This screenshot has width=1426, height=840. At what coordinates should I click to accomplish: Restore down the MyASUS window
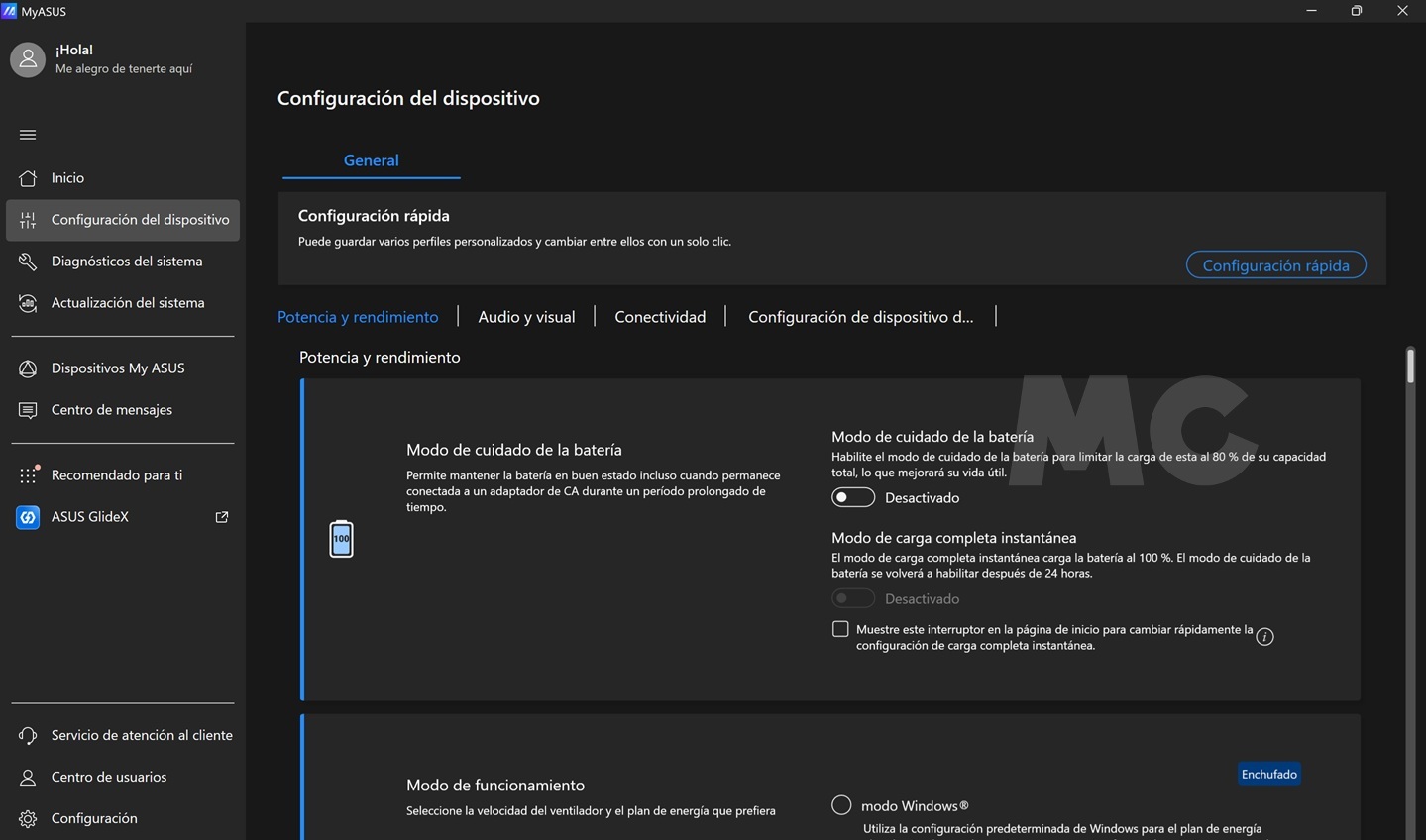tap(1357, 11)
